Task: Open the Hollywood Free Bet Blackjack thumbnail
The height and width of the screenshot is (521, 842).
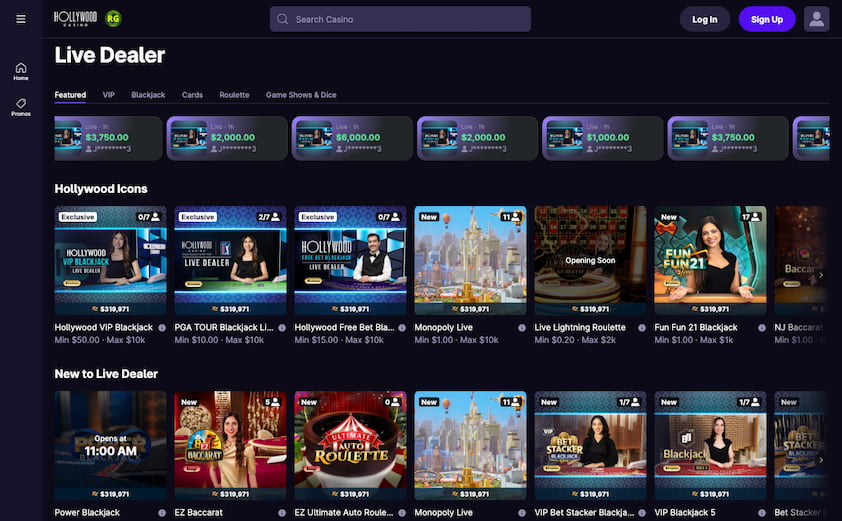Action: coord(350,260)
